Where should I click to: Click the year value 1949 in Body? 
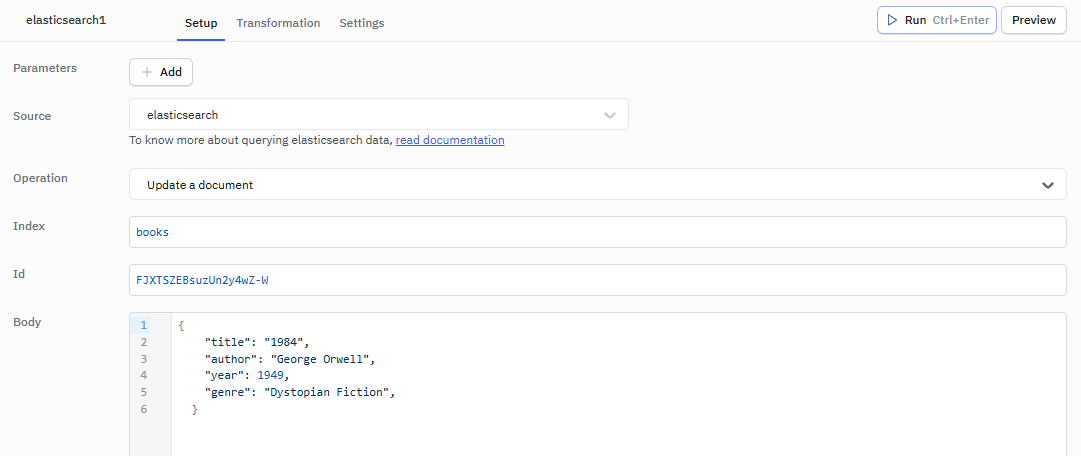(x=270, y=376)
